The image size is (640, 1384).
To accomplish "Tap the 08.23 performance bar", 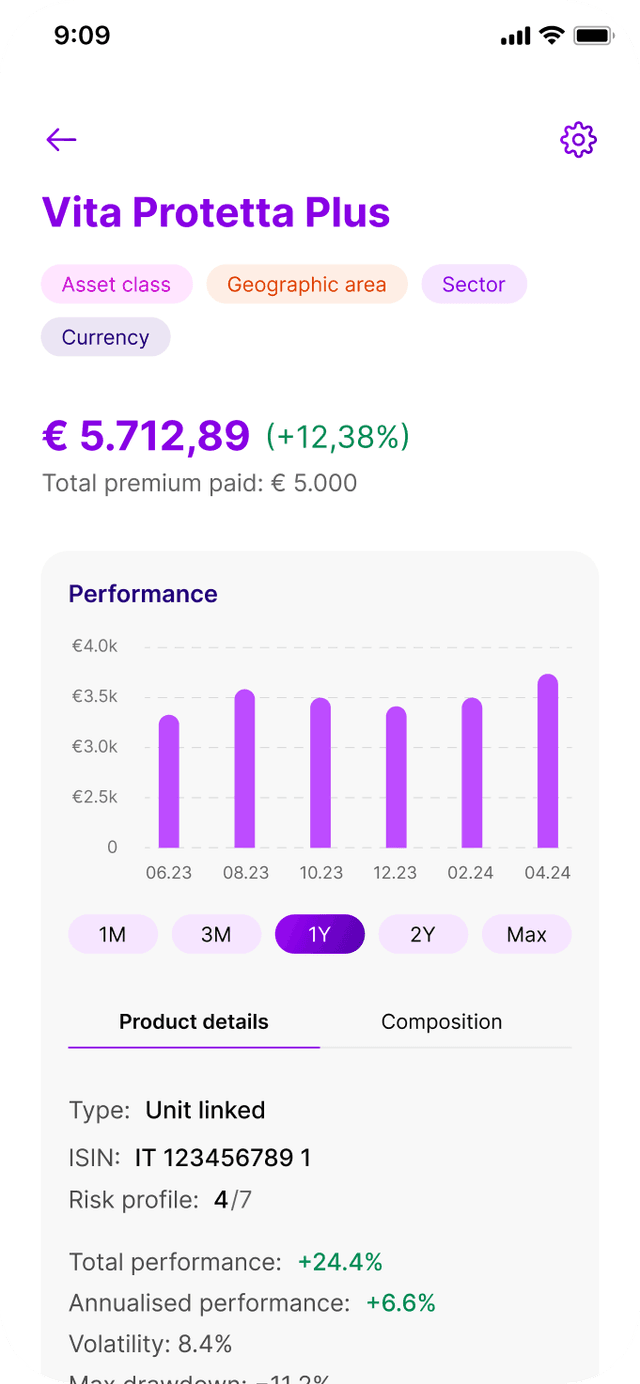I will [x=245, y=769].
